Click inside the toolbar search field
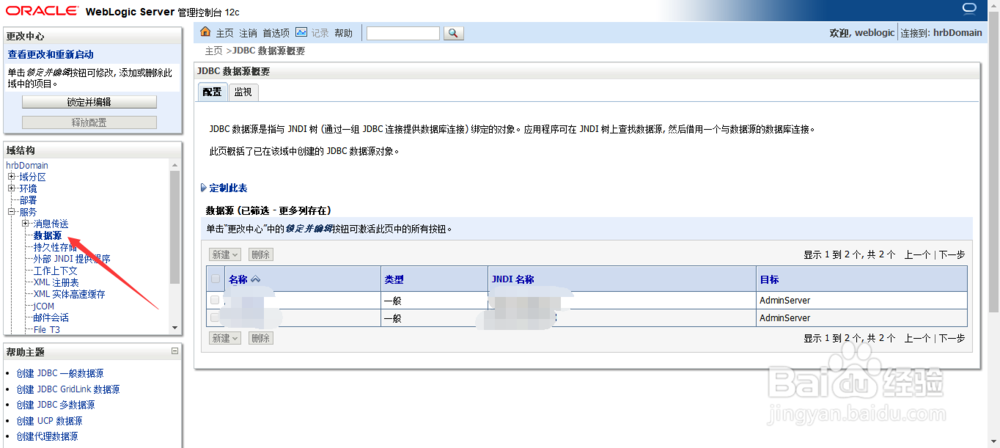Screen dimensions: 1000x448 403,33
